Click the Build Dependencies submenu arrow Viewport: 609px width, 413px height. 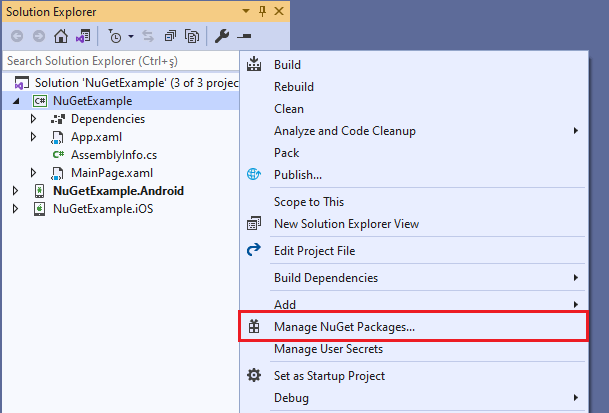point(576,278)
